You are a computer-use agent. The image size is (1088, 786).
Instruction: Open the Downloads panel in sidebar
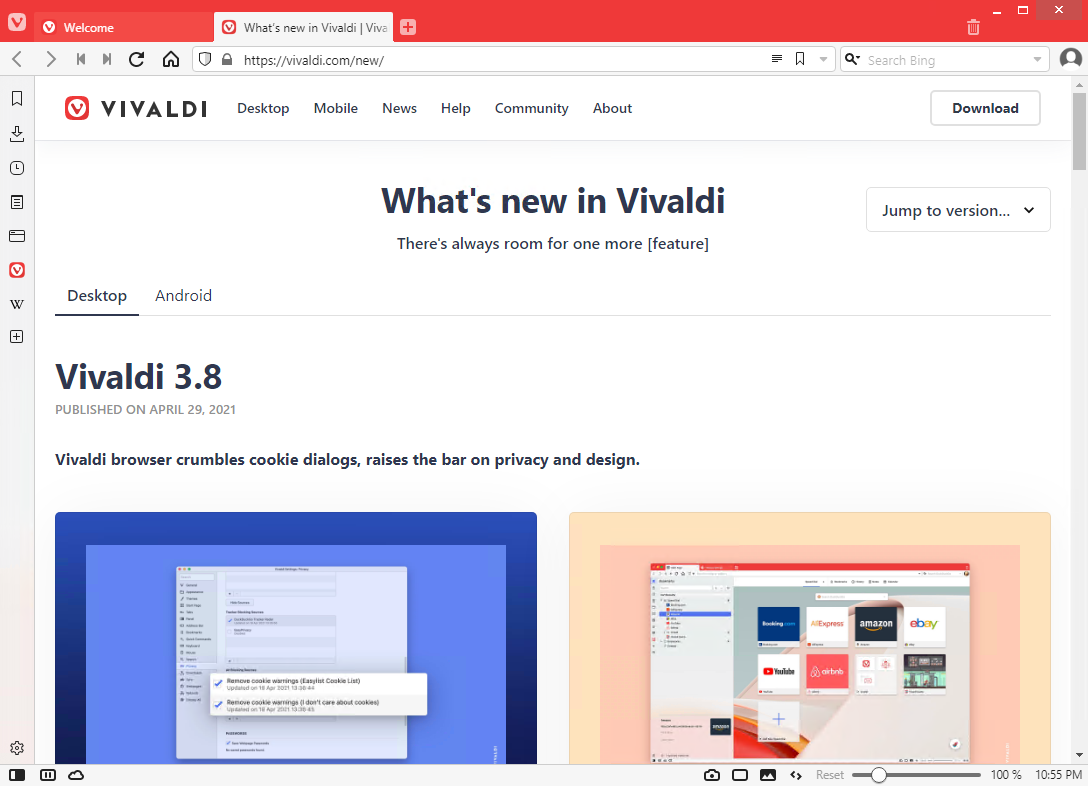tap(17, 133)
